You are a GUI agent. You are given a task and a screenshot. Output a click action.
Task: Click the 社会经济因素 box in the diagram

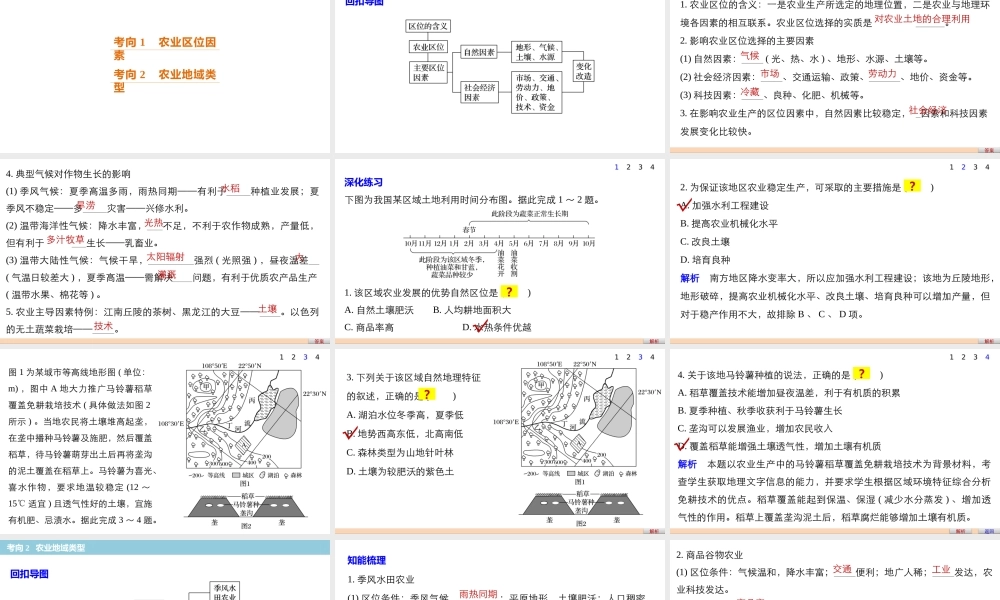point(479,92)
